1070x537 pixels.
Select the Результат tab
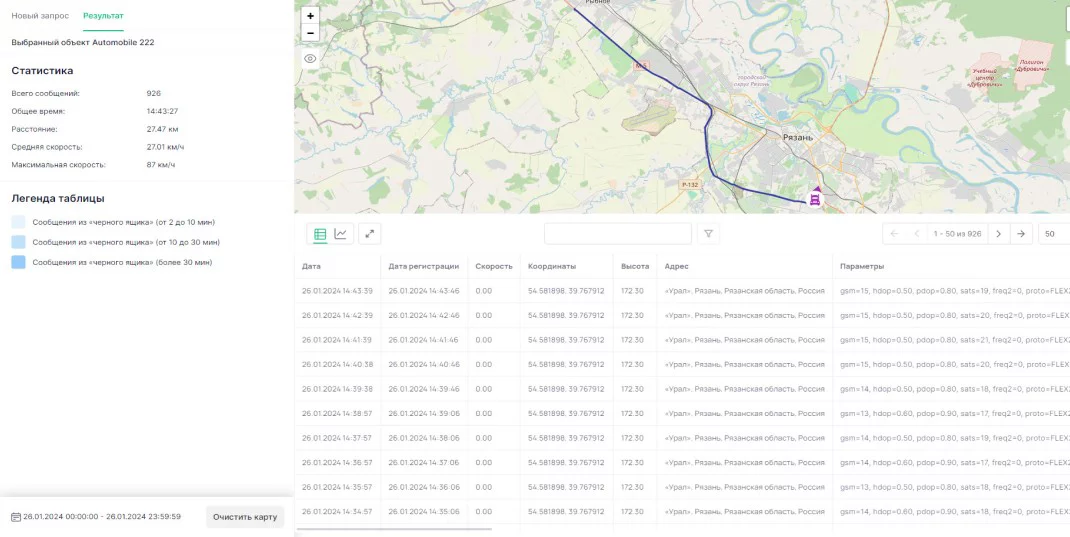[103, 15]
